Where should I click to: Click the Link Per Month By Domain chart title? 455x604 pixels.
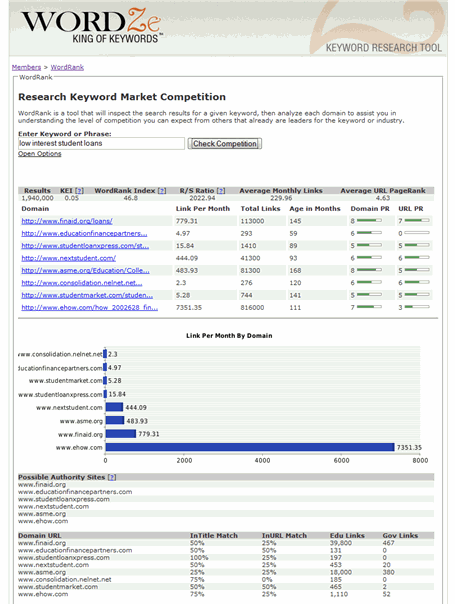(229, 336)
